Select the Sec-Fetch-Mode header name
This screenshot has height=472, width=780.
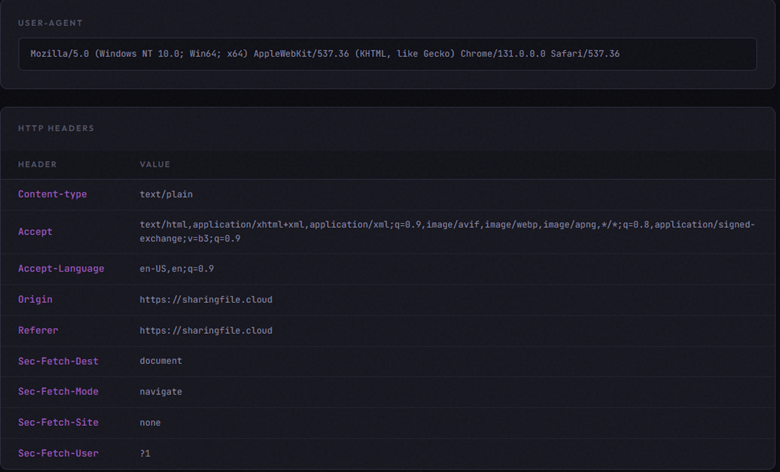(x=58, y=391)
